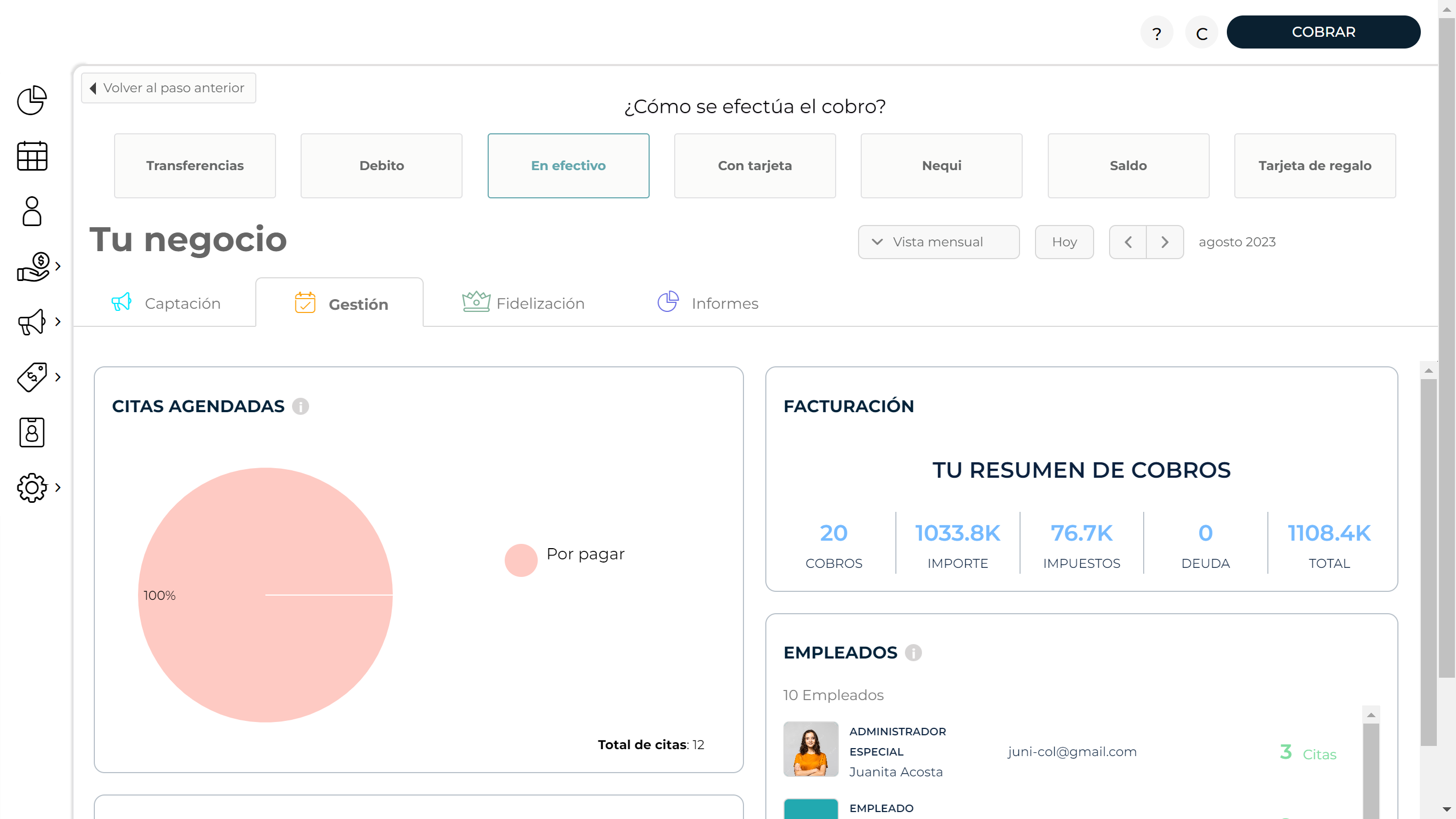The height and width of the screenshot is (819, 1456).
Task: Open the user profile C avatar
Action: click(x=1202, y=33)
